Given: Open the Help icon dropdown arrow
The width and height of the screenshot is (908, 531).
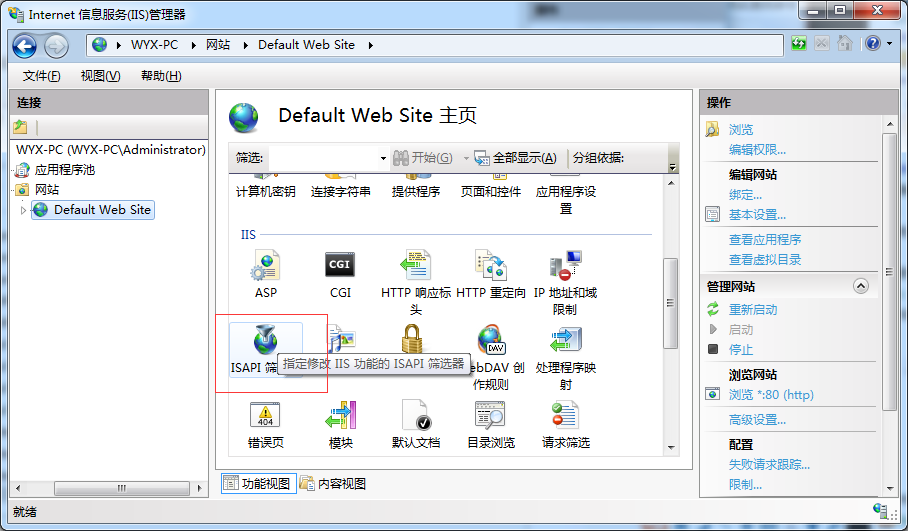Looking at the screenshot, I should 889,44.
